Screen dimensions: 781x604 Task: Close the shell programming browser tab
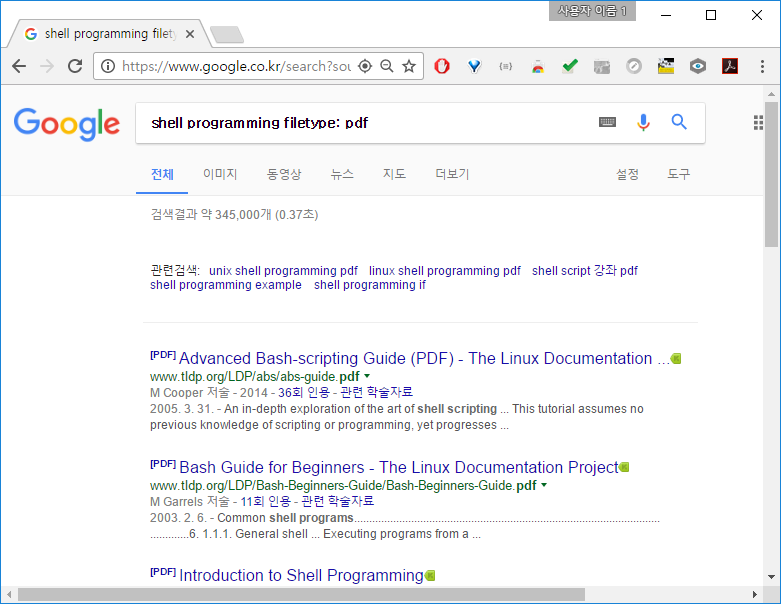tap(190, 34)
